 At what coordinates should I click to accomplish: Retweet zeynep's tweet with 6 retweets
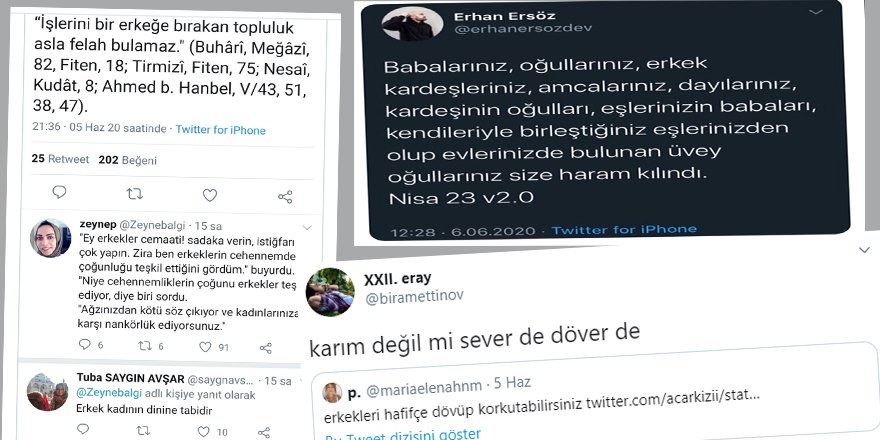(145, 346)
